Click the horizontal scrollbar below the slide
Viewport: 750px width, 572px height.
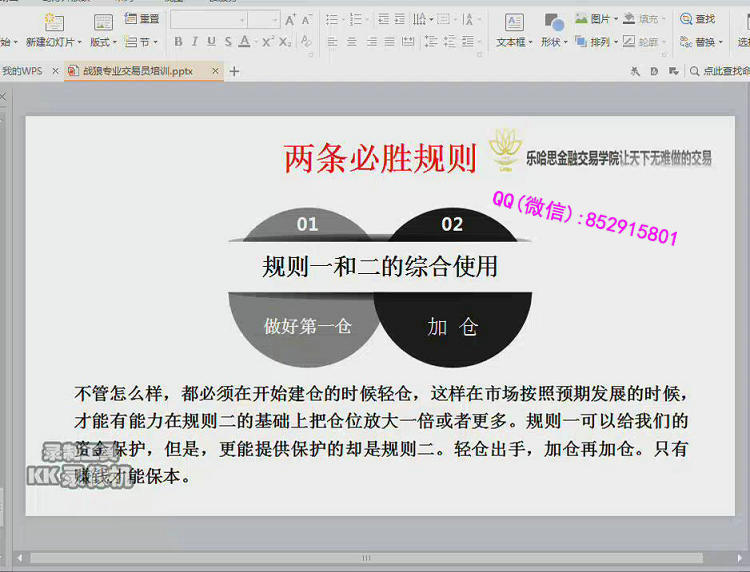(x=366, y=558)
